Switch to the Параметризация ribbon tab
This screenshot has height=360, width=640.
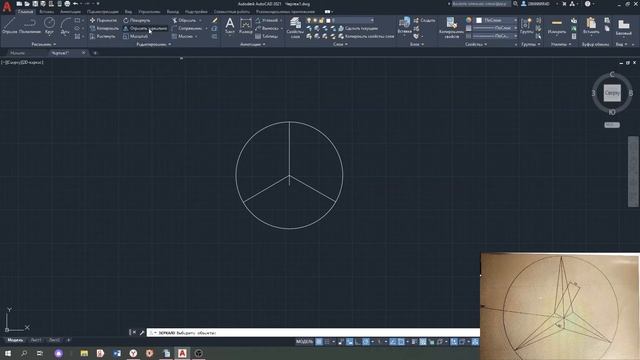[x=103, y=12]
